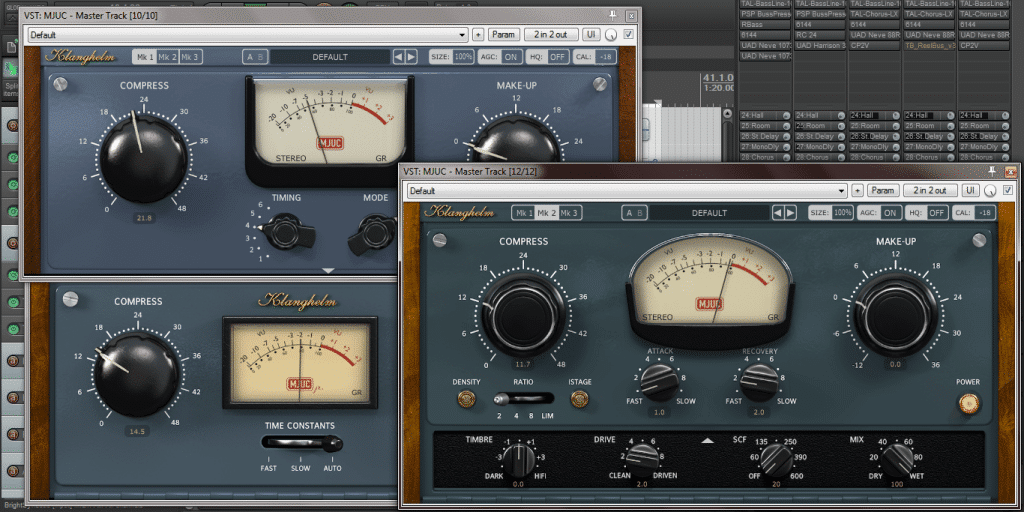Click the MAKE-UP knob in the Mk 2 window

point(896,315)
